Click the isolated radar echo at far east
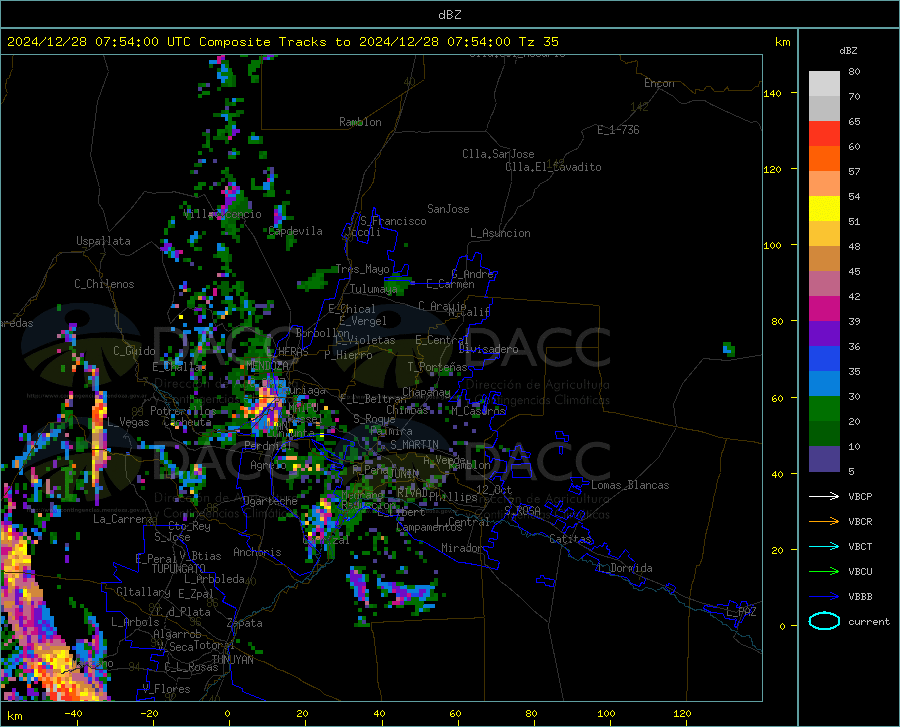This screenshot has height=727, width=900. (729, 349)
